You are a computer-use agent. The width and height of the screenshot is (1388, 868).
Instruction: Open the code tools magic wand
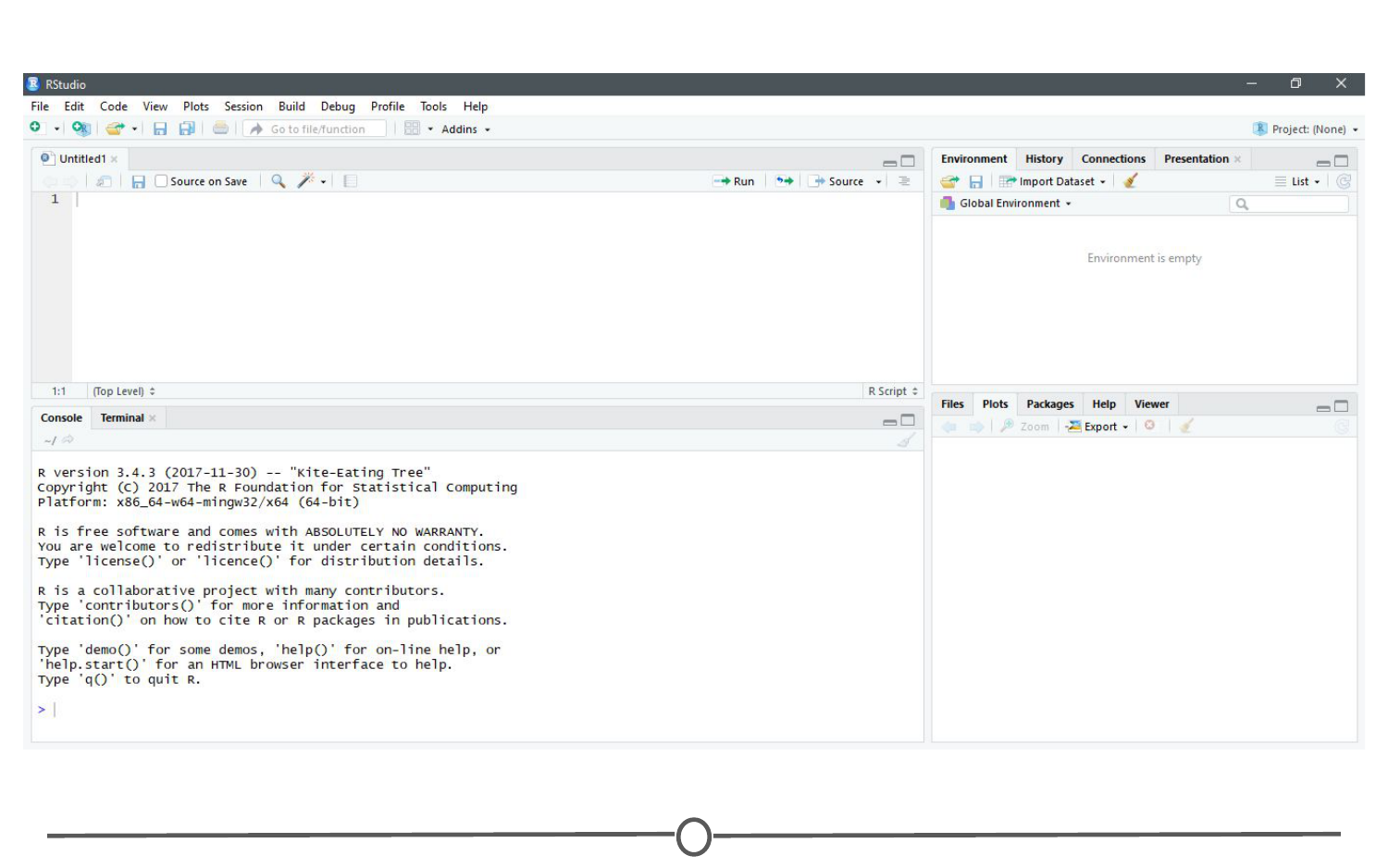[x=306, y=181]
